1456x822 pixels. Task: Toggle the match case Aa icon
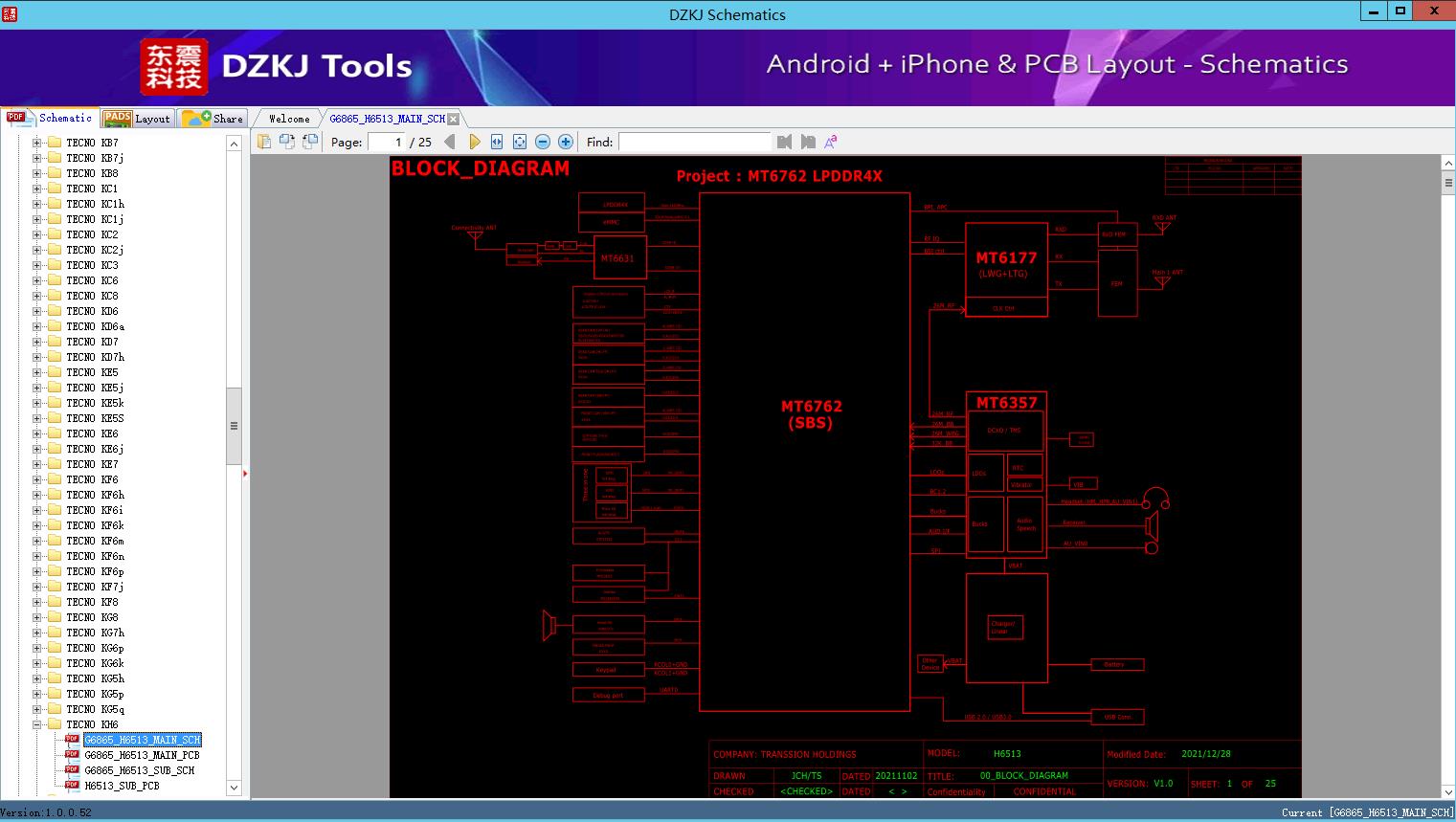[831, 142]
